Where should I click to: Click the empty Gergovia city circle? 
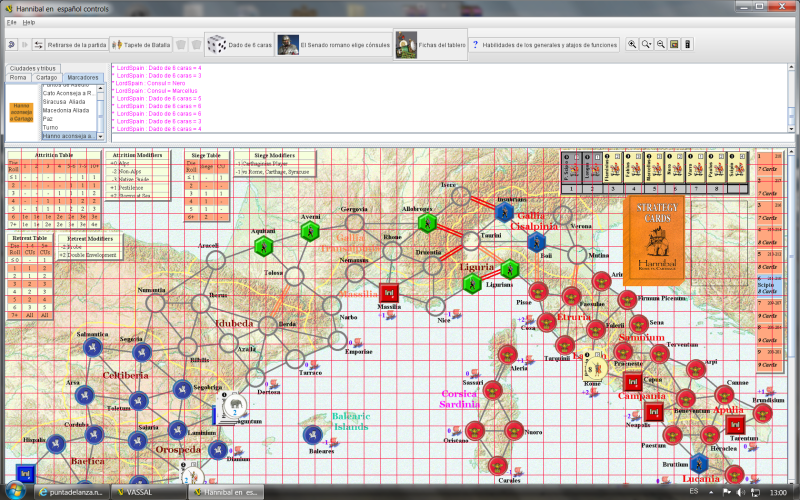(x=354, y=223)
